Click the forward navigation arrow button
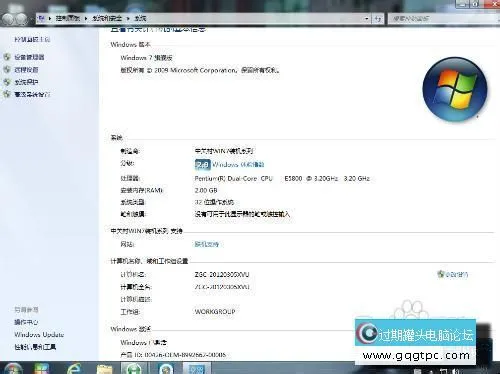 pyautogui.click(x=22, y=19)
